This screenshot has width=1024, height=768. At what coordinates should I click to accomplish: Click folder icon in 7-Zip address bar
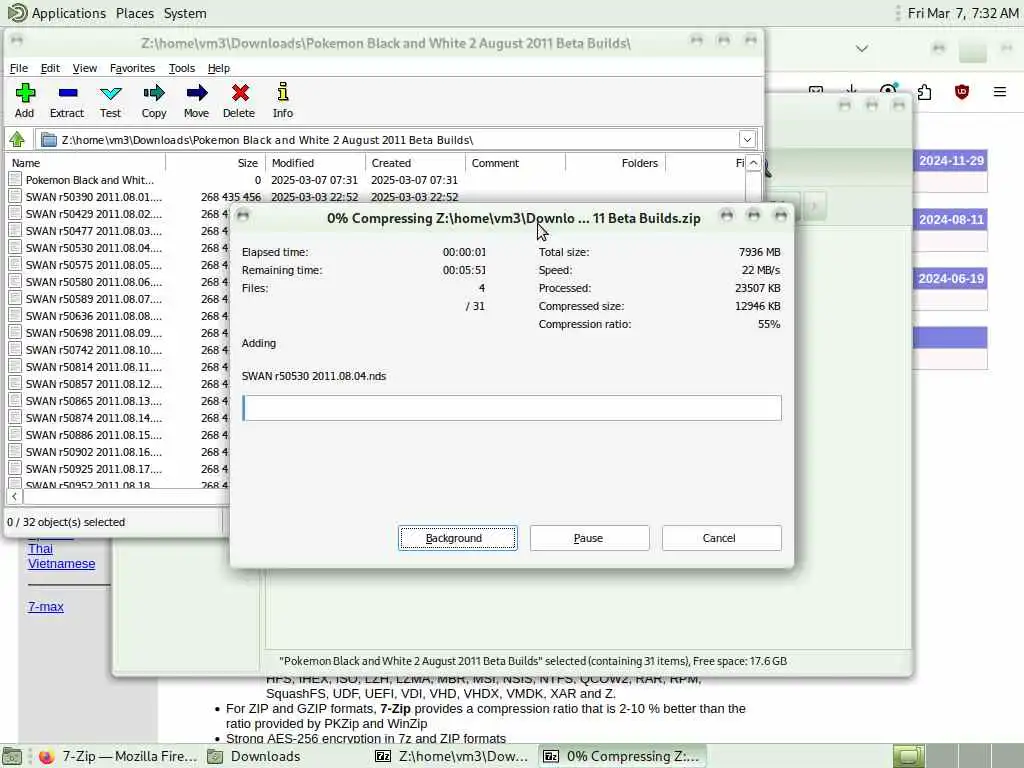[x=48, y=140]
